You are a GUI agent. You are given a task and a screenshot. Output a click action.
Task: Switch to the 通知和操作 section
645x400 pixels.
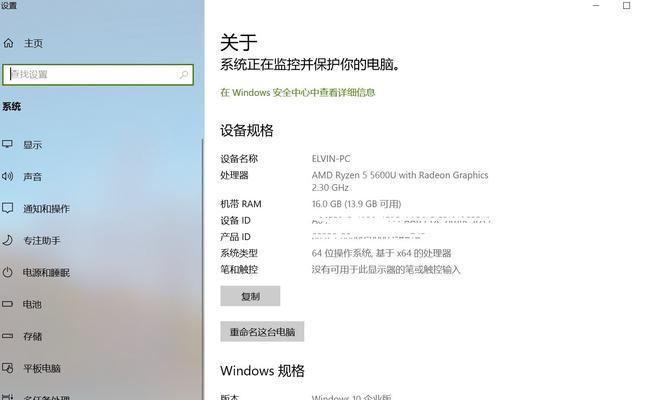coord(46,209)
